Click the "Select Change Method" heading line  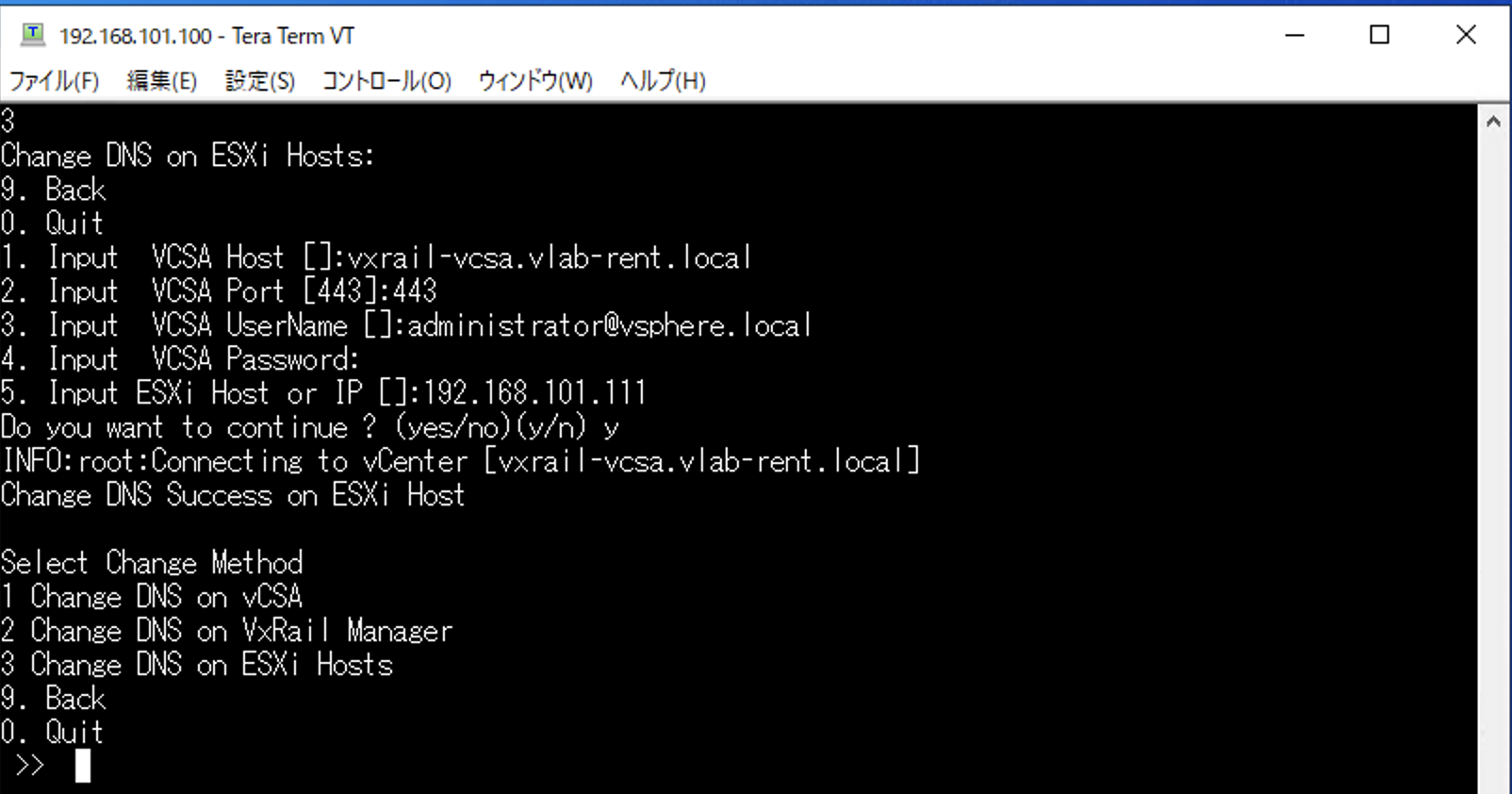pyautogui.click(x=152, y=563)
